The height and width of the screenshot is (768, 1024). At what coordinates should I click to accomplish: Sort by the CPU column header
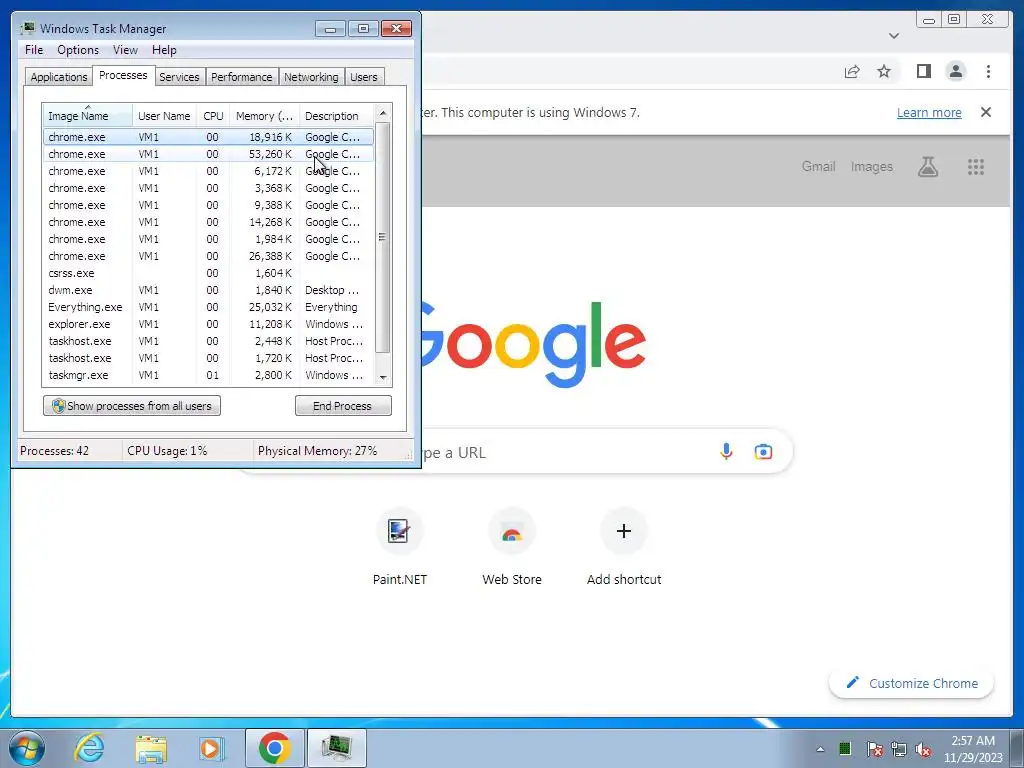tap(213, 116)
